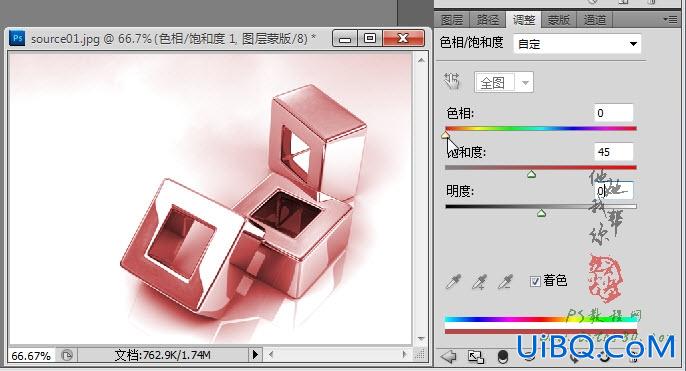Click the source01.jpg title bar text
686x371 pixels.
pyautogui.click(x=173, y=39)
